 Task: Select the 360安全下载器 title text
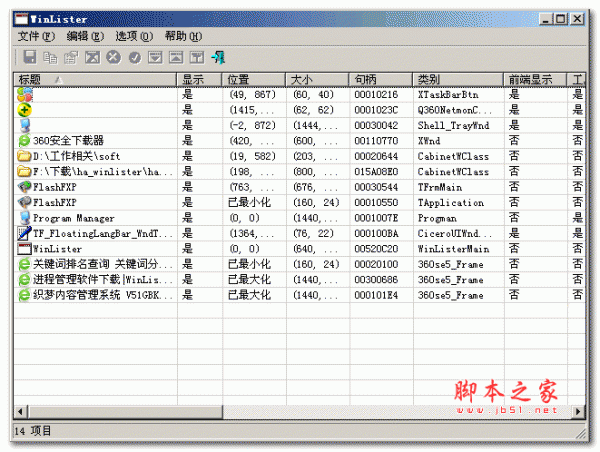pyautogui.click(x=68, y=141)
